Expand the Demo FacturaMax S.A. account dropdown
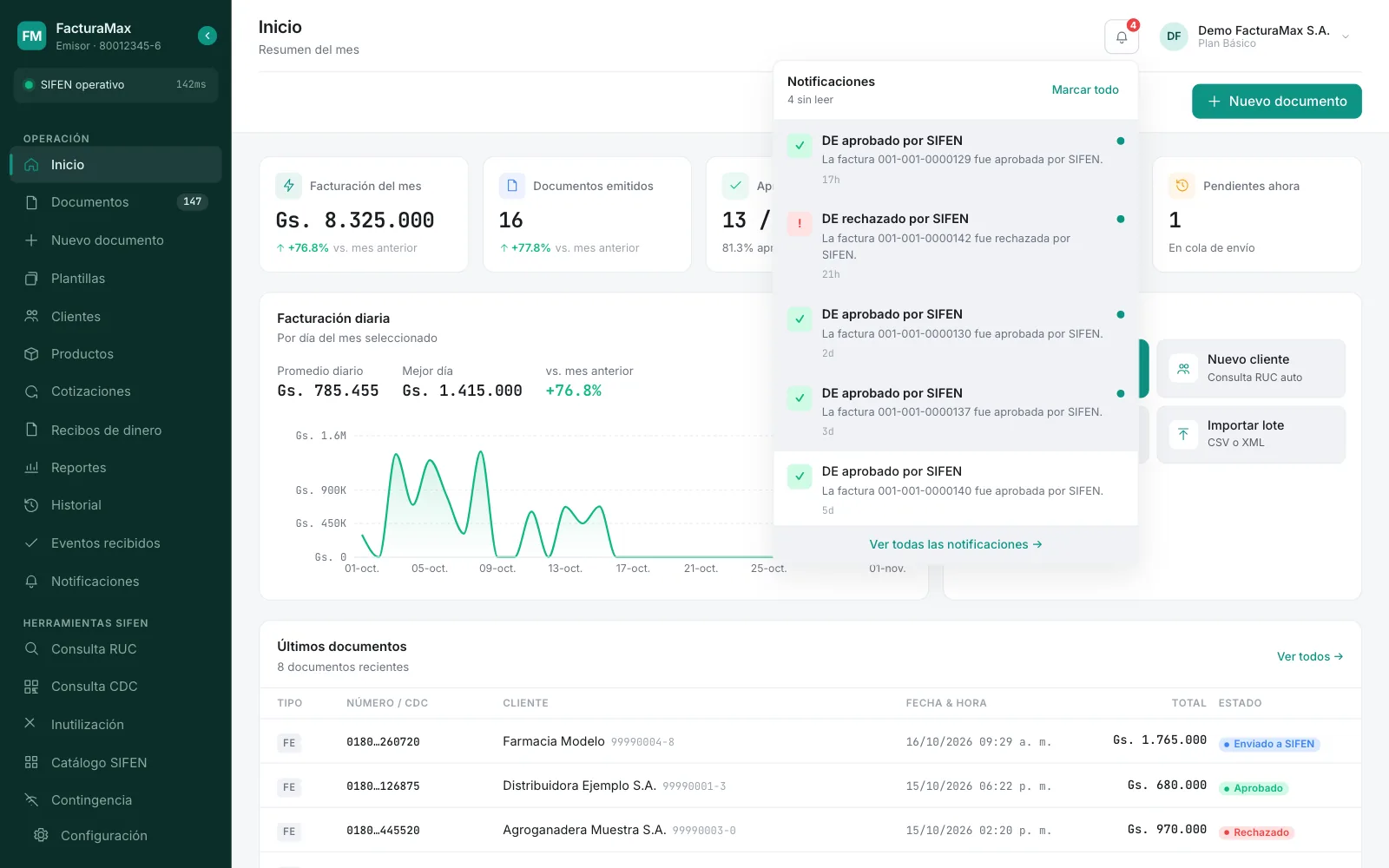 point(1345,36)
